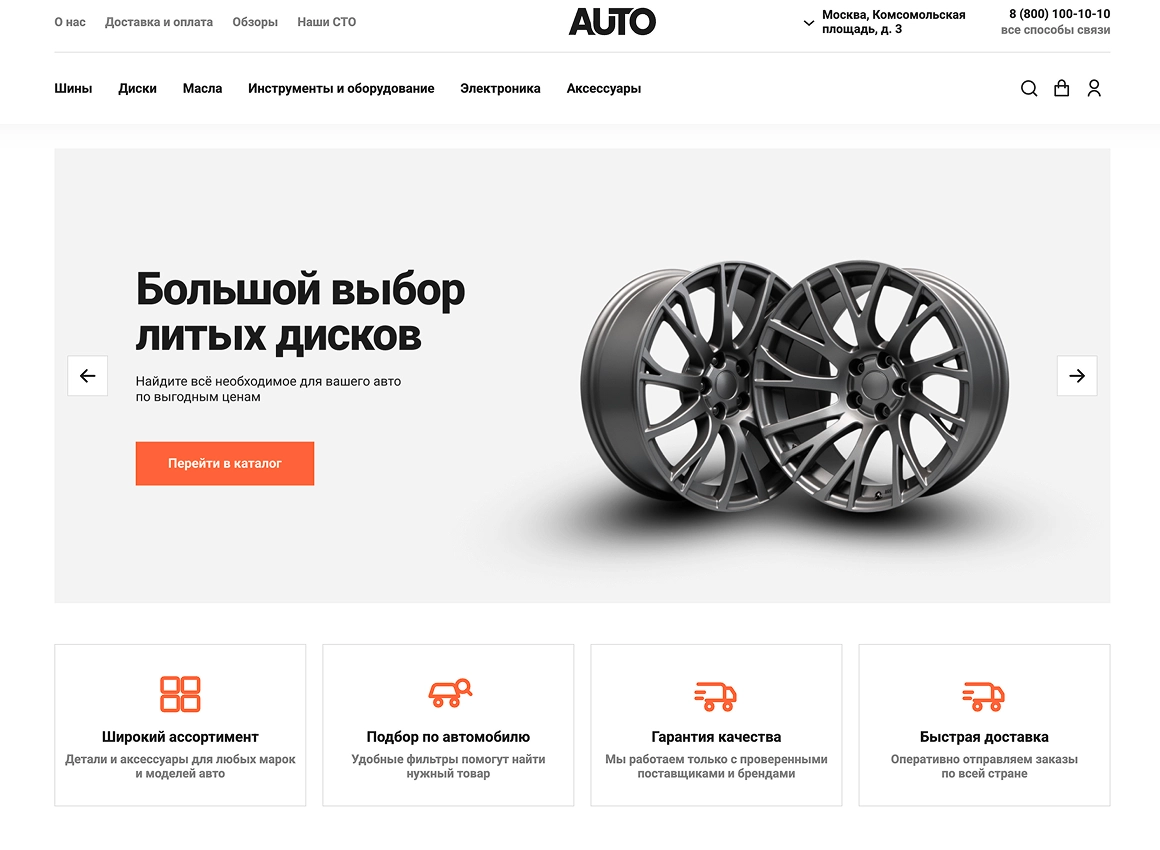Click the car search icon for Подбор по автомобилю
This screenshot has height=850, width=1160.
click(x=450, y=693)
